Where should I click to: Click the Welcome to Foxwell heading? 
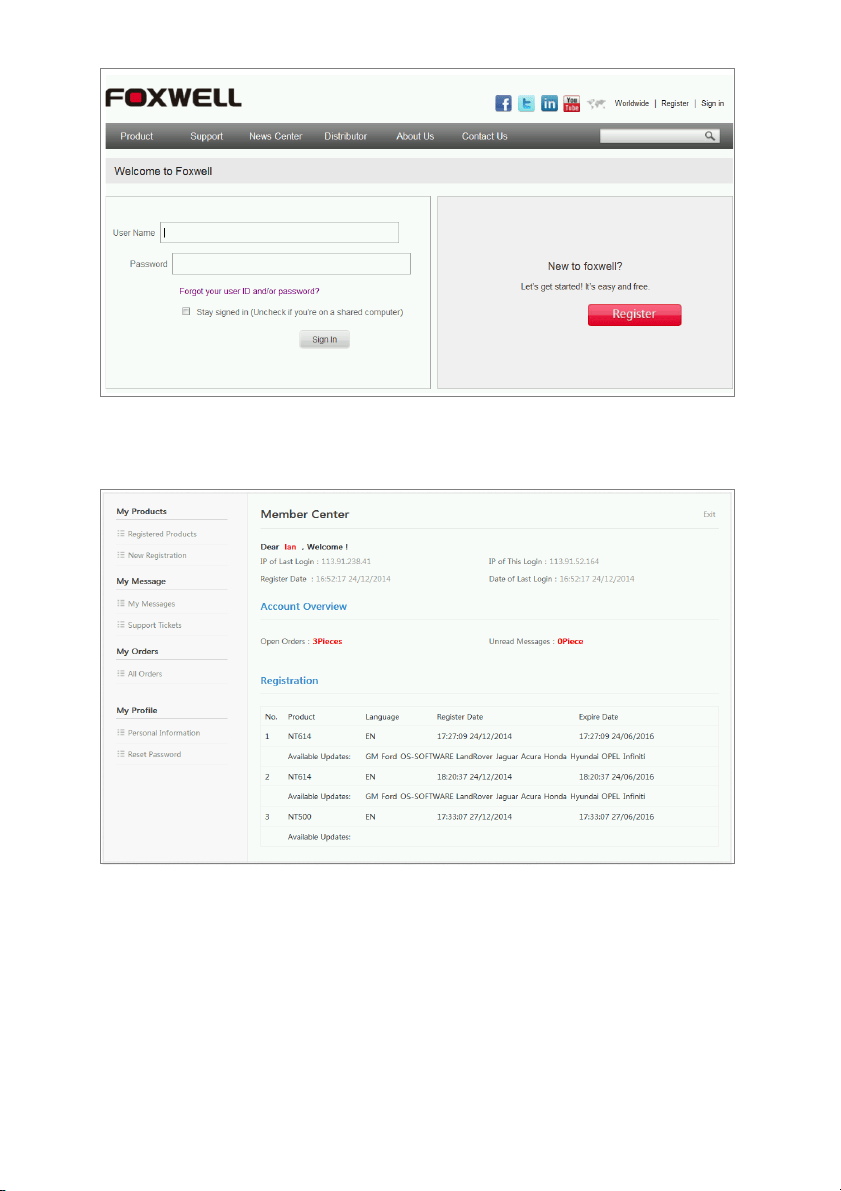(x=163, y=171)
